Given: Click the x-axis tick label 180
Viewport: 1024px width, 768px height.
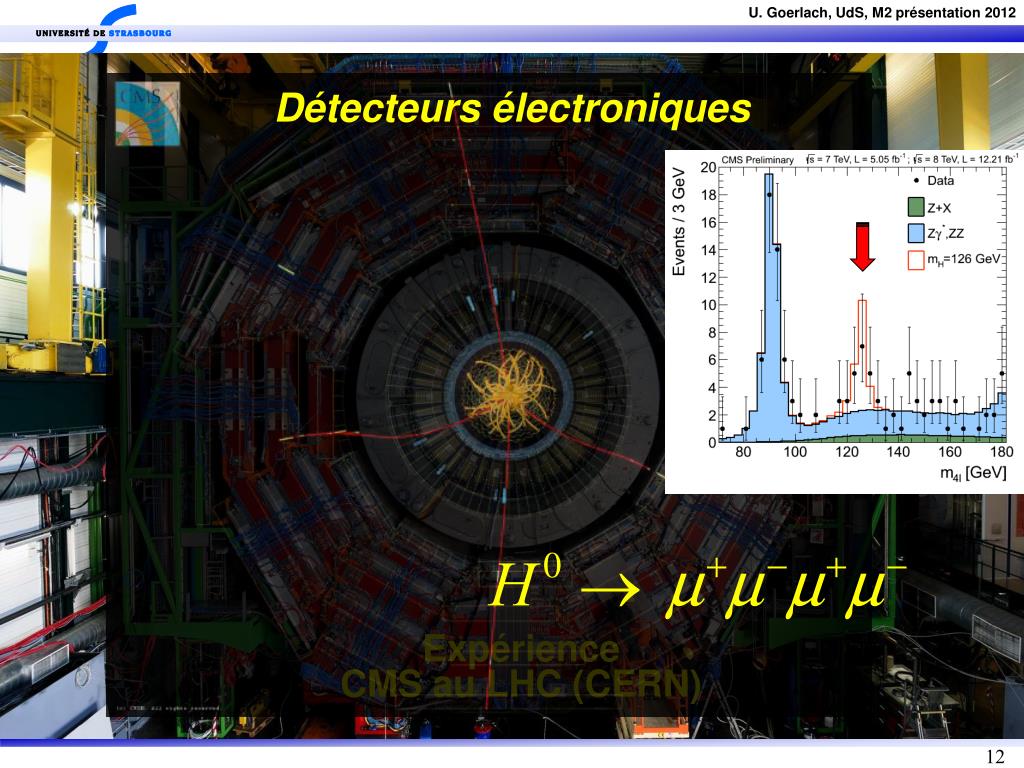Looking at the screenshot, I should pos(1001,452).
